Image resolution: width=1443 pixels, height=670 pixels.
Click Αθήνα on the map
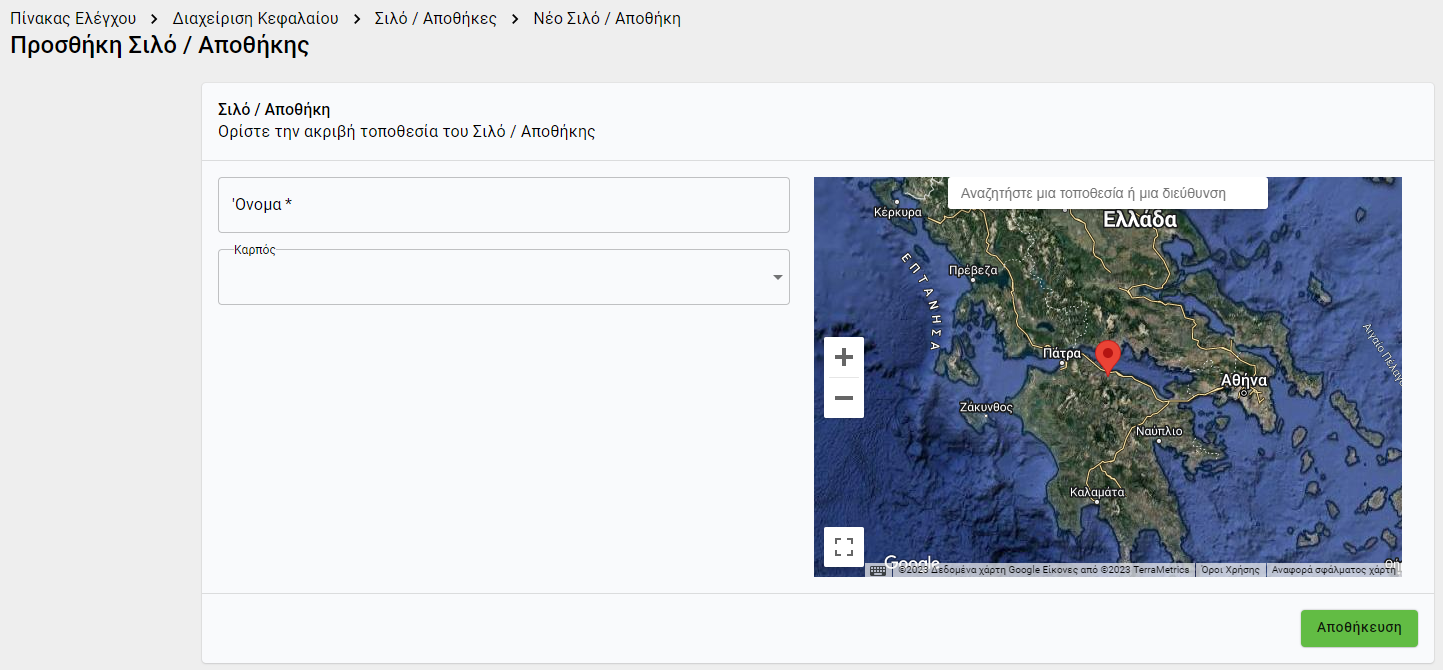pos(1244,380)
